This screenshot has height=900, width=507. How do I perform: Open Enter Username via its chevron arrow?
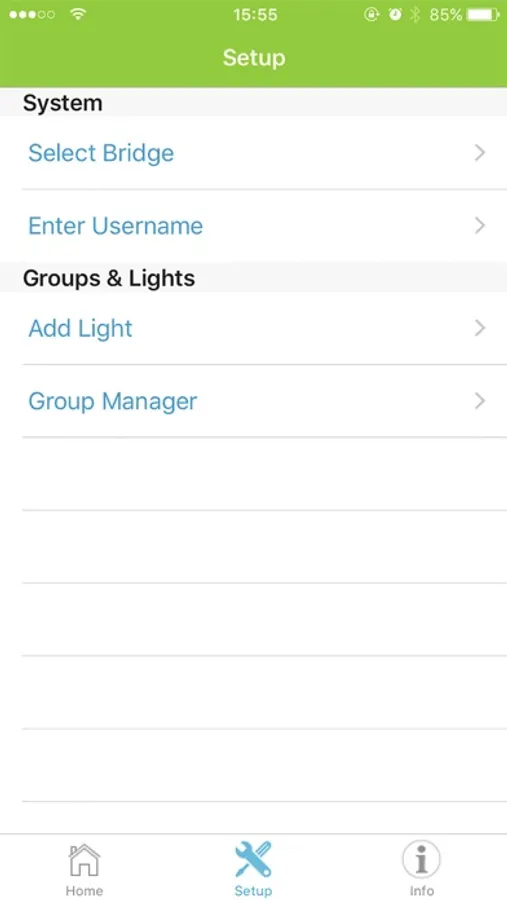point(480,226)
